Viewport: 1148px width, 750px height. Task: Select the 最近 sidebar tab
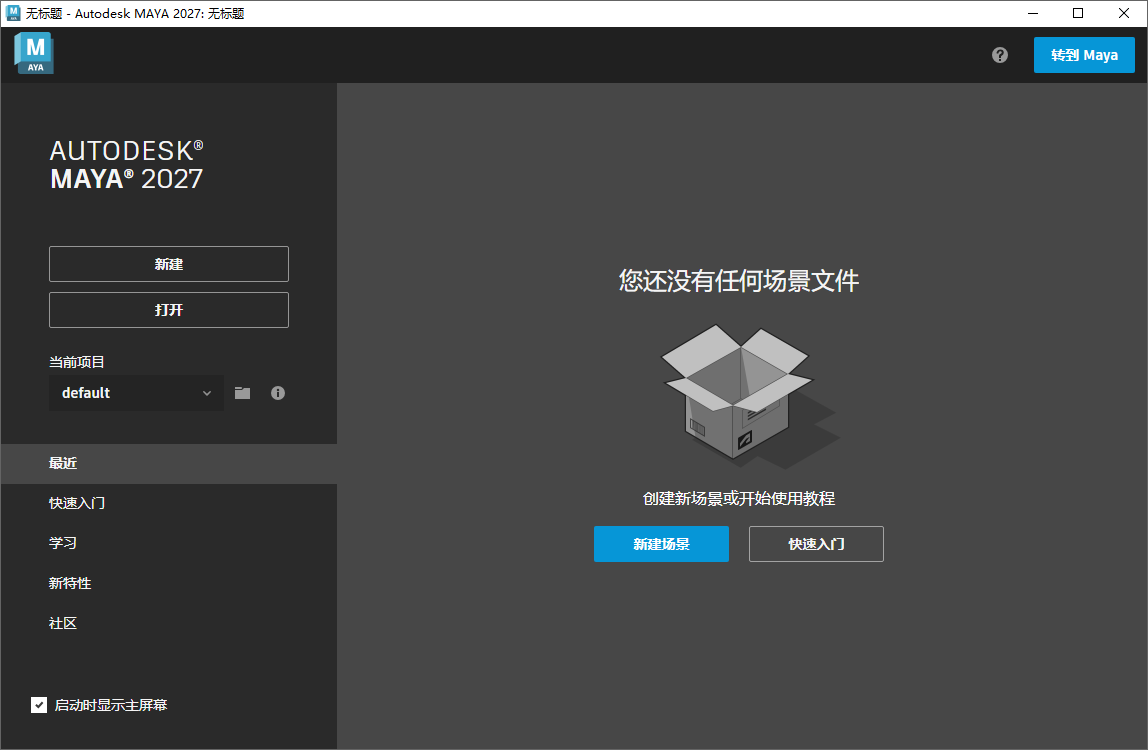(x=62, y=463)
